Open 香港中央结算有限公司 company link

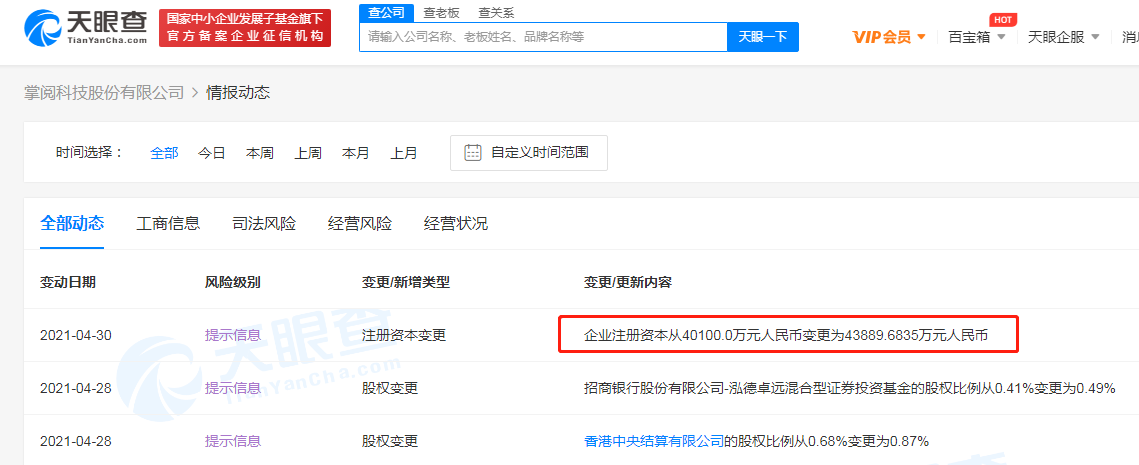[x=653, y=441]
